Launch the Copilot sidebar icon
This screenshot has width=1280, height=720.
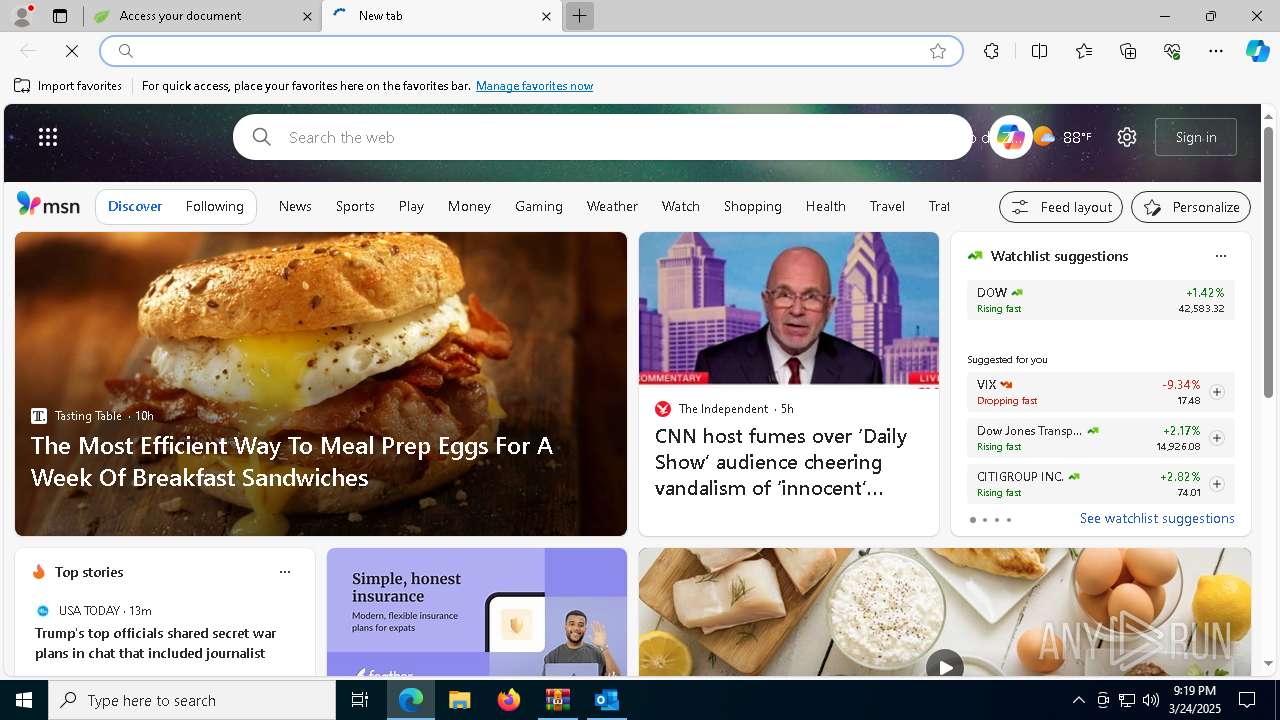[1257, 51]
